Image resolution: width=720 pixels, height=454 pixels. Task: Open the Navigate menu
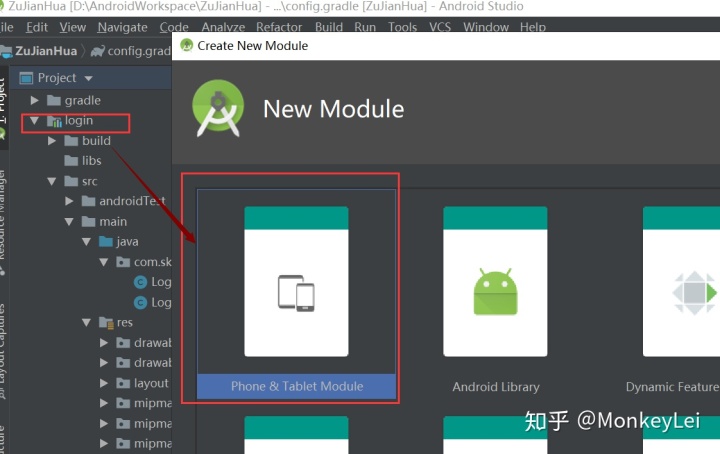pos(122,28)
